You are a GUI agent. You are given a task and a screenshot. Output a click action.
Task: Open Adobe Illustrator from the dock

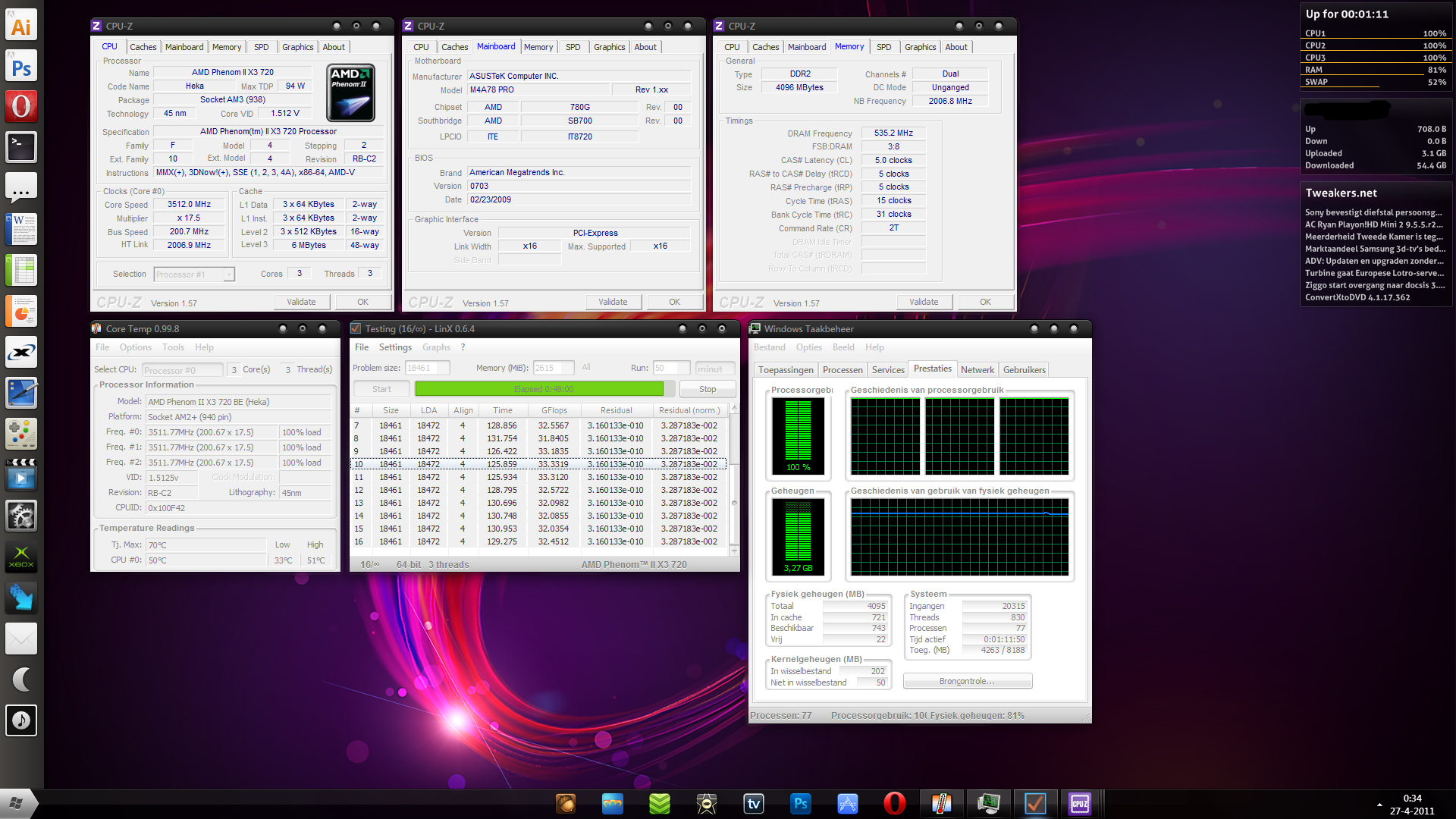coord(21,27)
